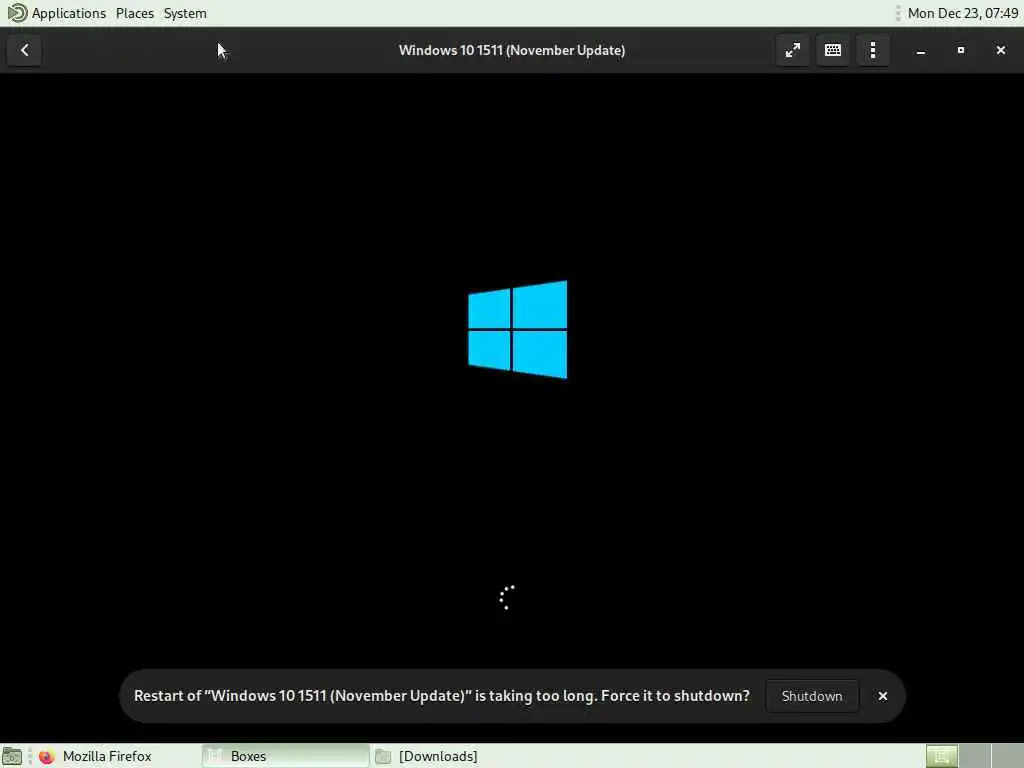Open the System menu
Viewport: 1024px width, 768px height.
(185, 13)
